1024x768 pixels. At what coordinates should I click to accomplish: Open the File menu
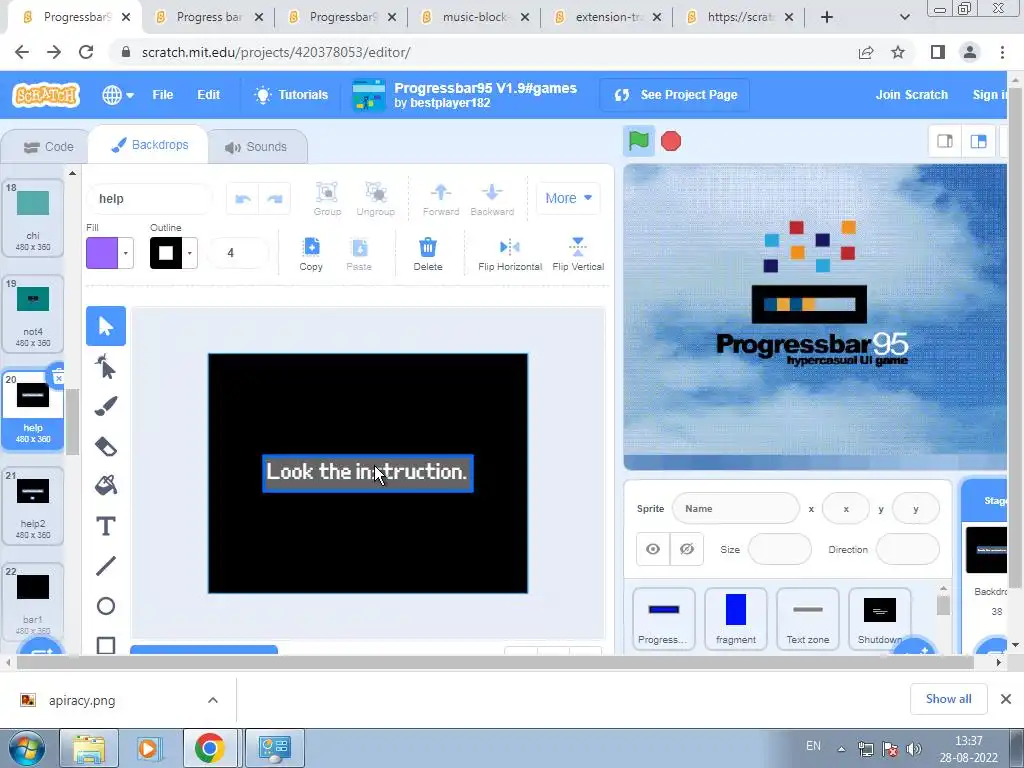163,95
